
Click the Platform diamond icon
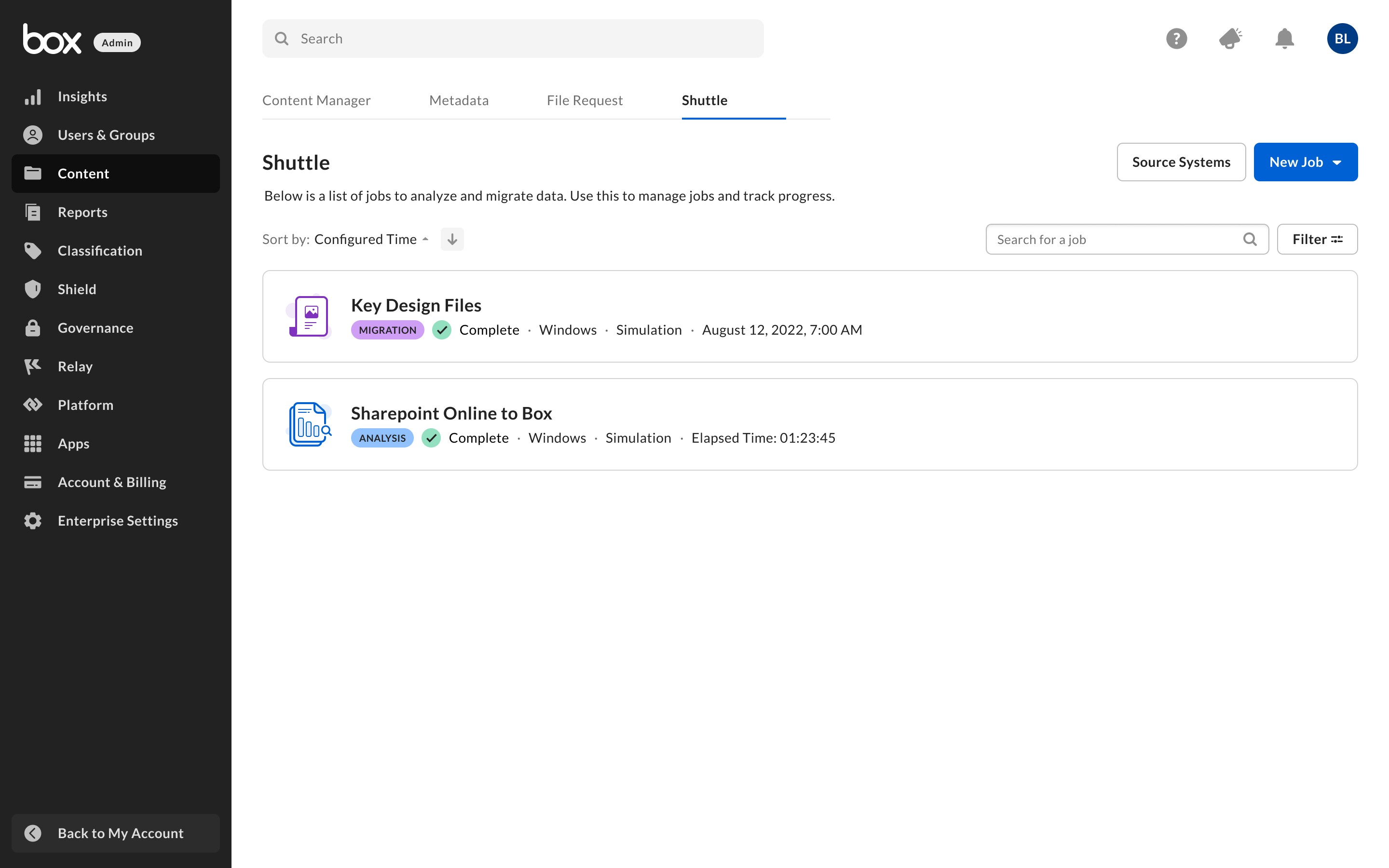(33, 405)
